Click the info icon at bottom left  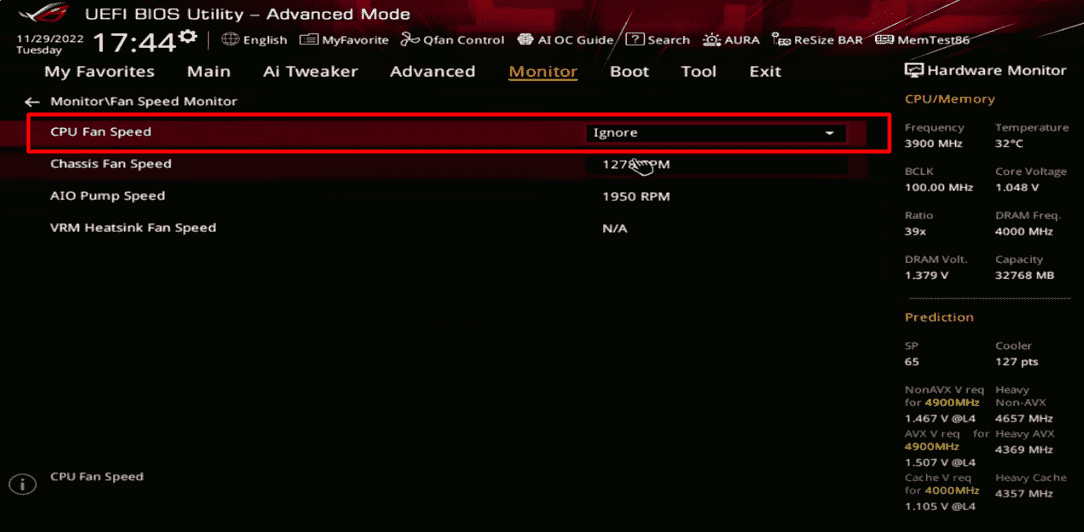(22, 484)
